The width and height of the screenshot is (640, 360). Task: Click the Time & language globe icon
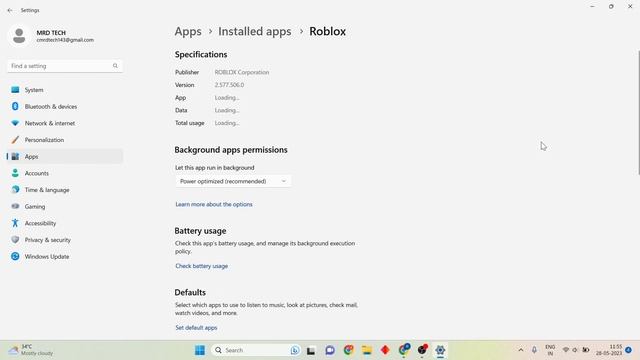coord(15,190)
